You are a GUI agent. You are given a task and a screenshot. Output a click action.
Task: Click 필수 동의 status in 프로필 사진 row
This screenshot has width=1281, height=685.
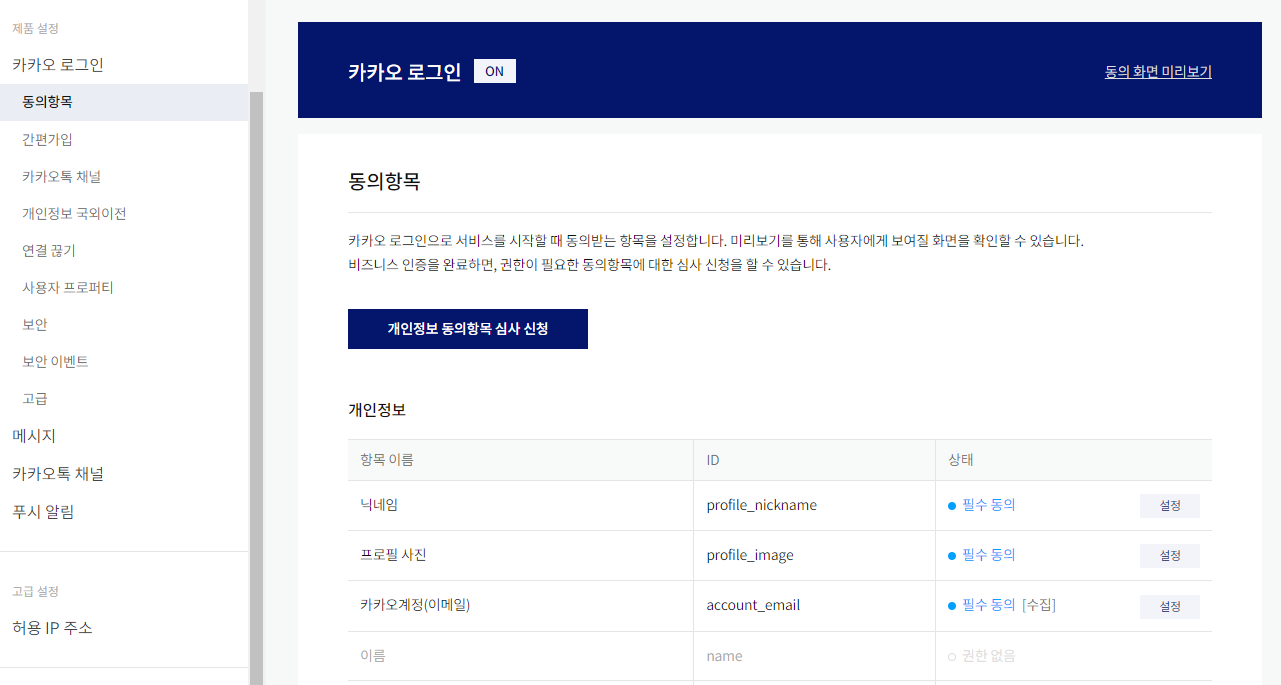[988, 555]
